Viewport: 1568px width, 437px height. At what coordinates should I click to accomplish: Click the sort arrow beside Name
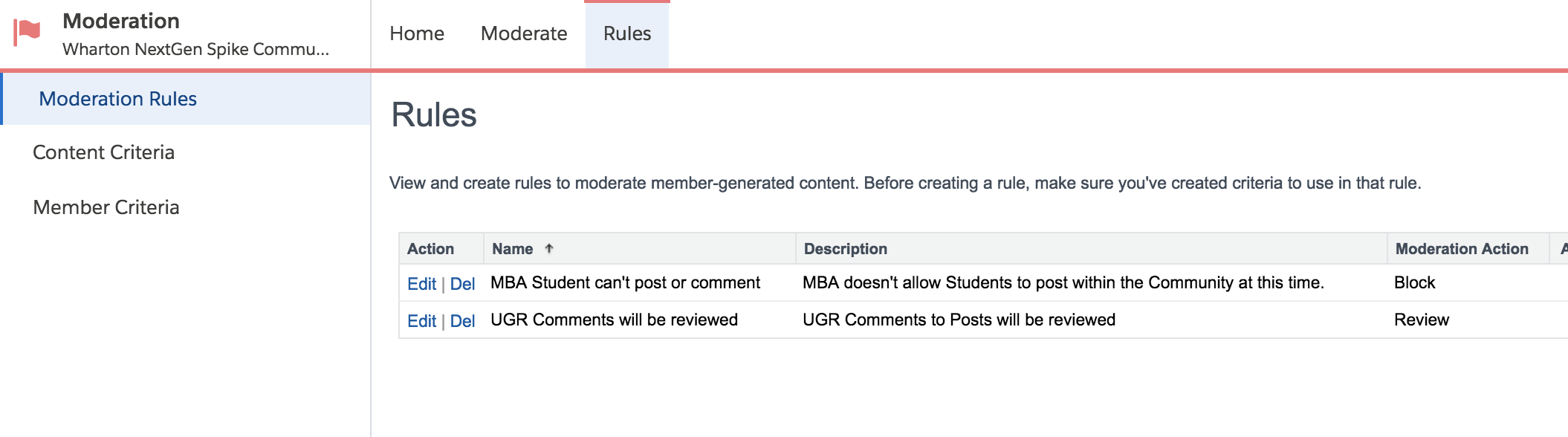[549, 249]
